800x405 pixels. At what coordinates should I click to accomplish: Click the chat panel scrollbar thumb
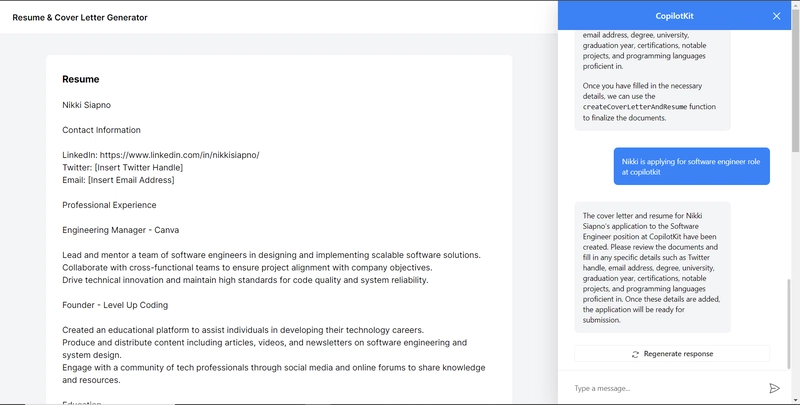point(789,323)
